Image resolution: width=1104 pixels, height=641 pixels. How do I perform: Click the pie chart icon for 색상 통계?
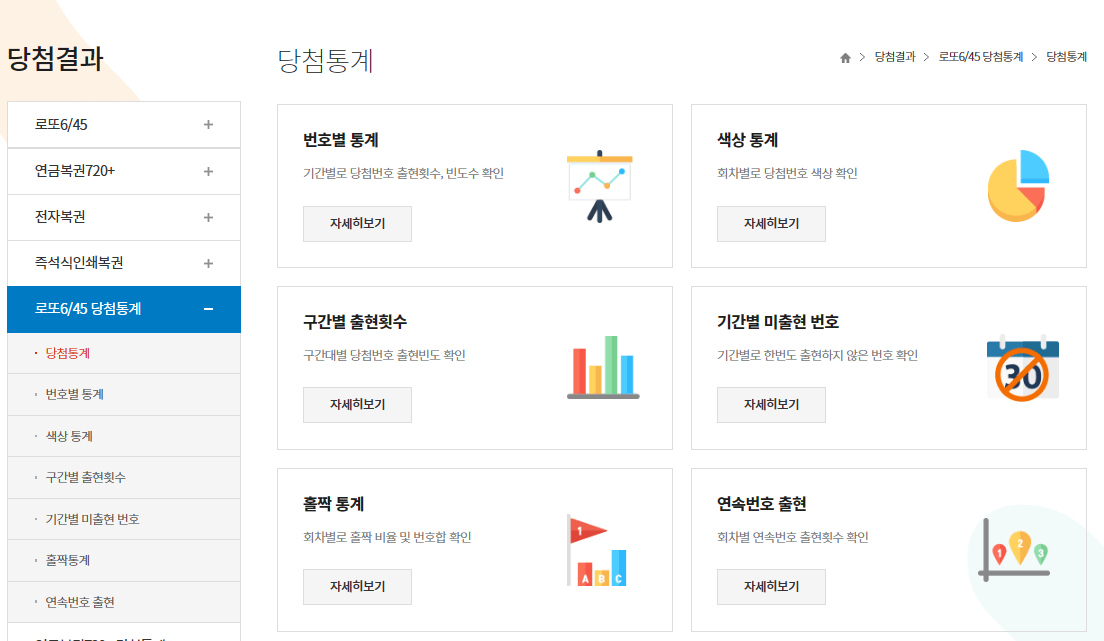coord(1018,185)
